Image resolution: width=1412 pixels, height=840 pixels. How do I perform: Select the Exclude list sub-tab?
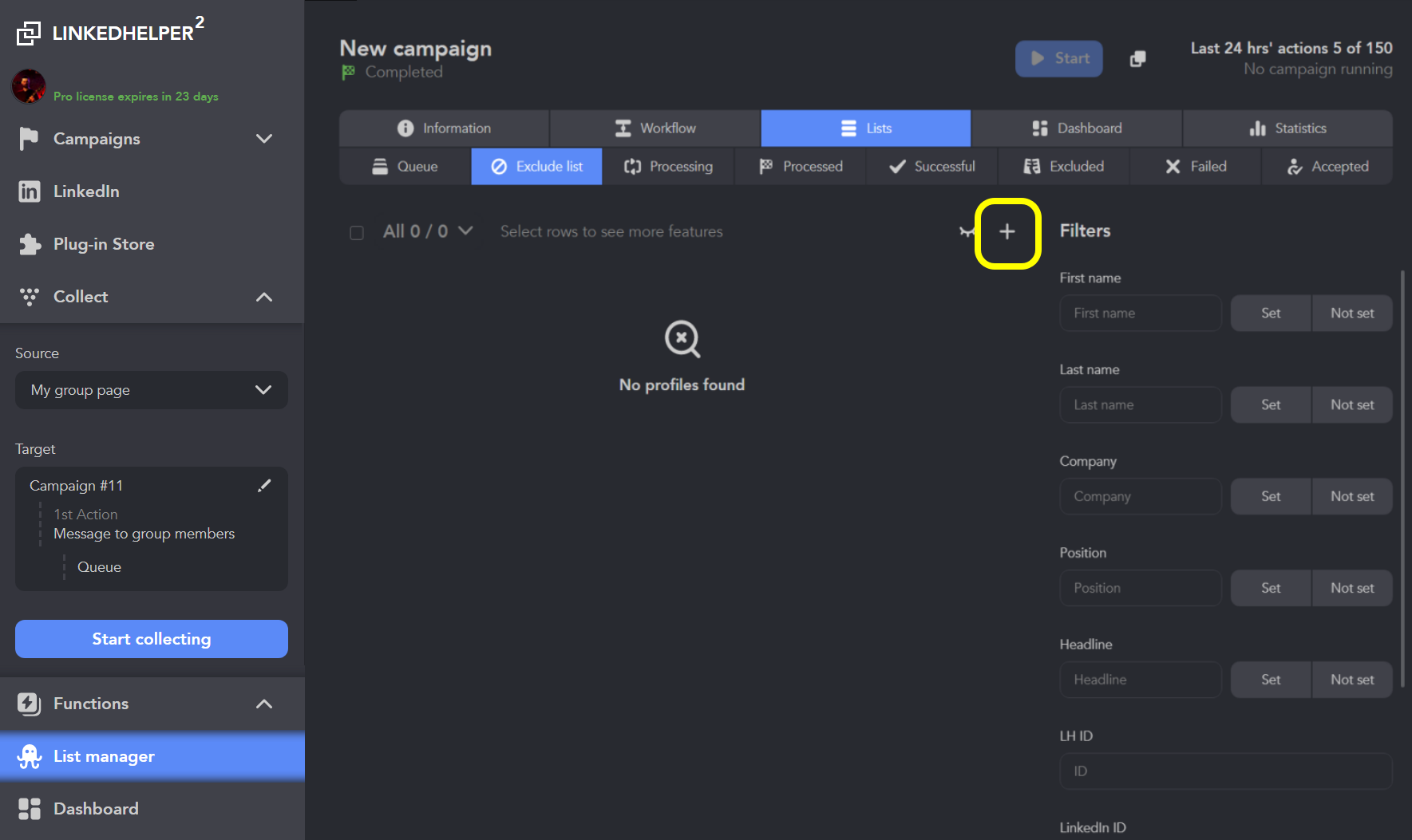point(537,167)
